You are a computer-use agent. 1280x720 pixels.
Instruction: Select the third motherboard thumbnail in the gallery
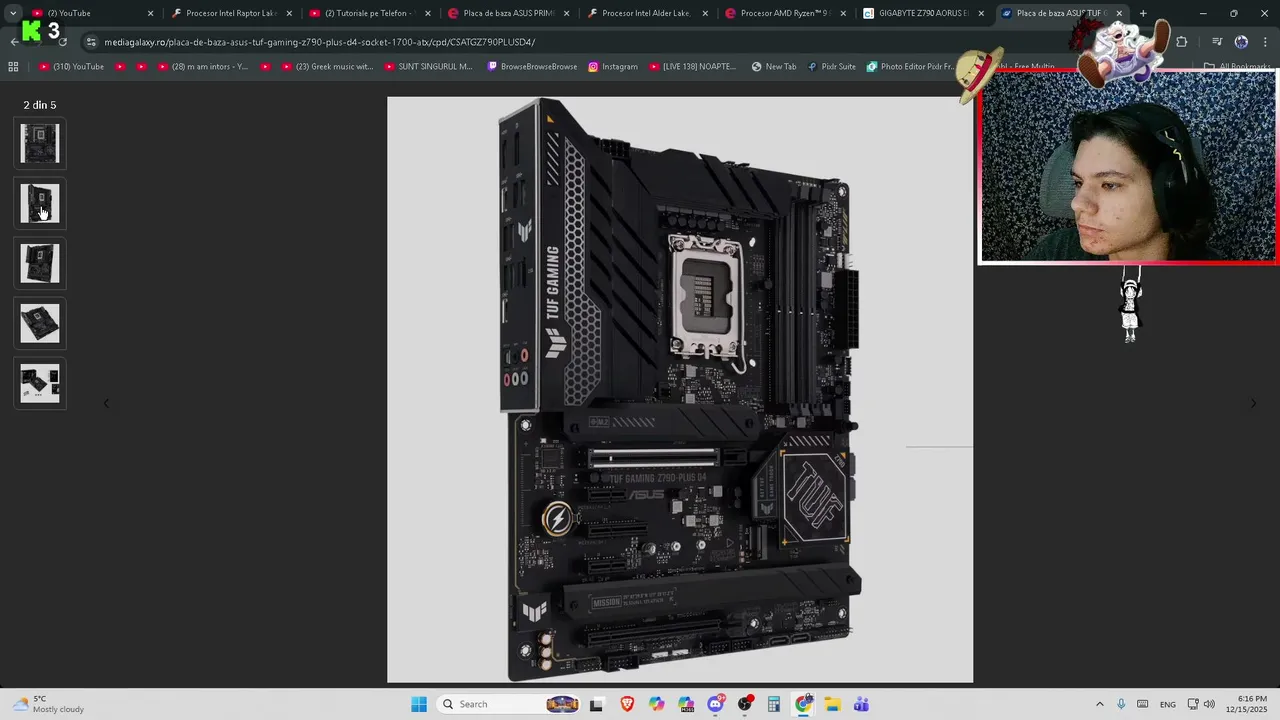click(x=40, y=264)
